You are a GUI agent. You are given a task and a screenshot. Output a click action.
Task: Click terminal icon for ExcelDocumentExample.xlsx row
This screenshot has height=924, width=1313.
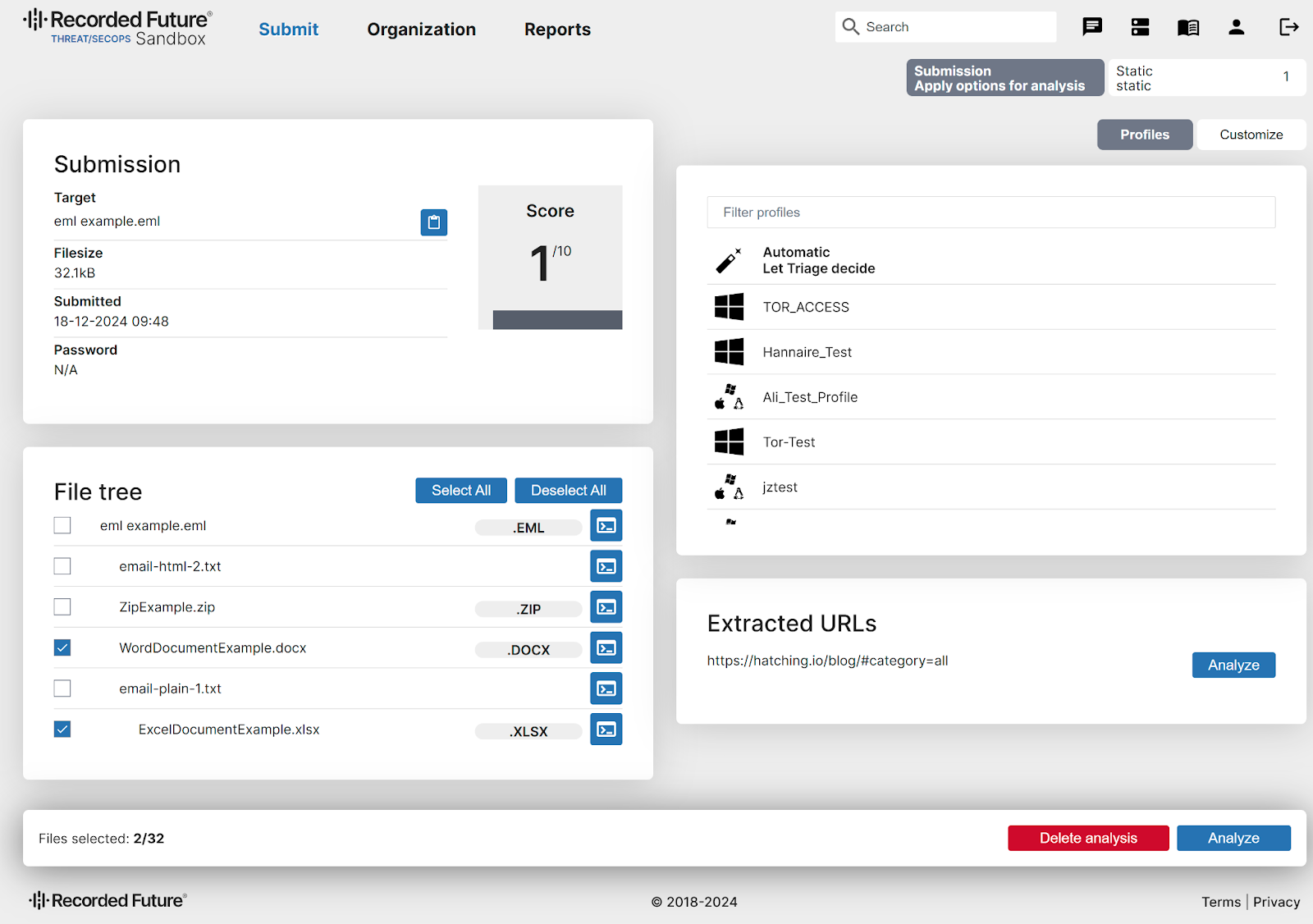point(606,730)
